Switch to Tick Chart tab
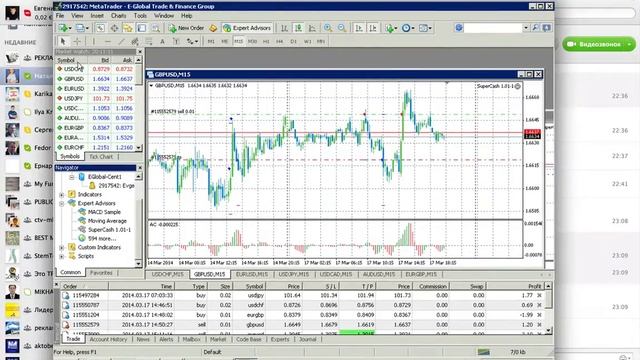The width and height of the screenshot is (640, 360). point(101,157)
